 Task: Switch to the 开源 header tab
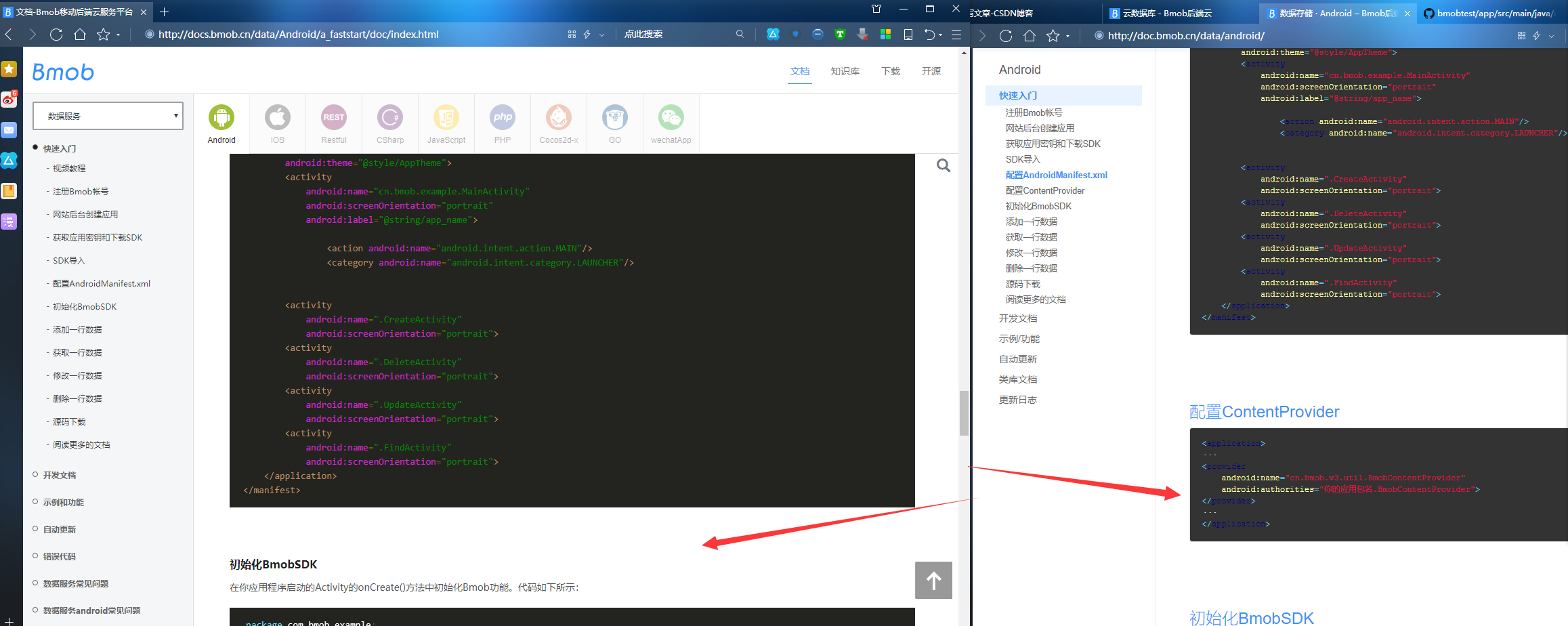click(x=931, y=71)
